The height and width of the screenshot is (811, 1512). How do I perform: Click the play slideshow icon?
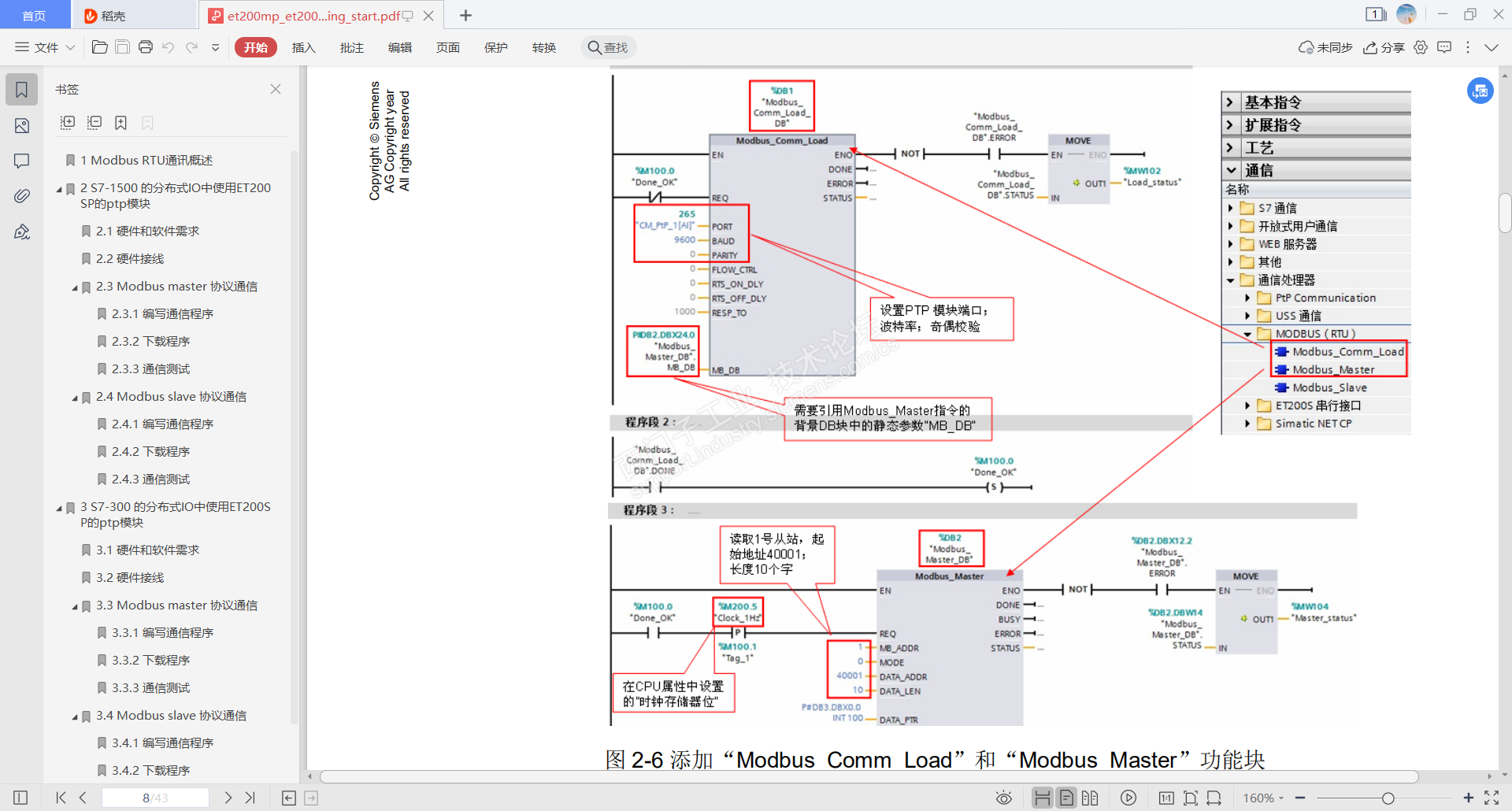point(1128,798)
